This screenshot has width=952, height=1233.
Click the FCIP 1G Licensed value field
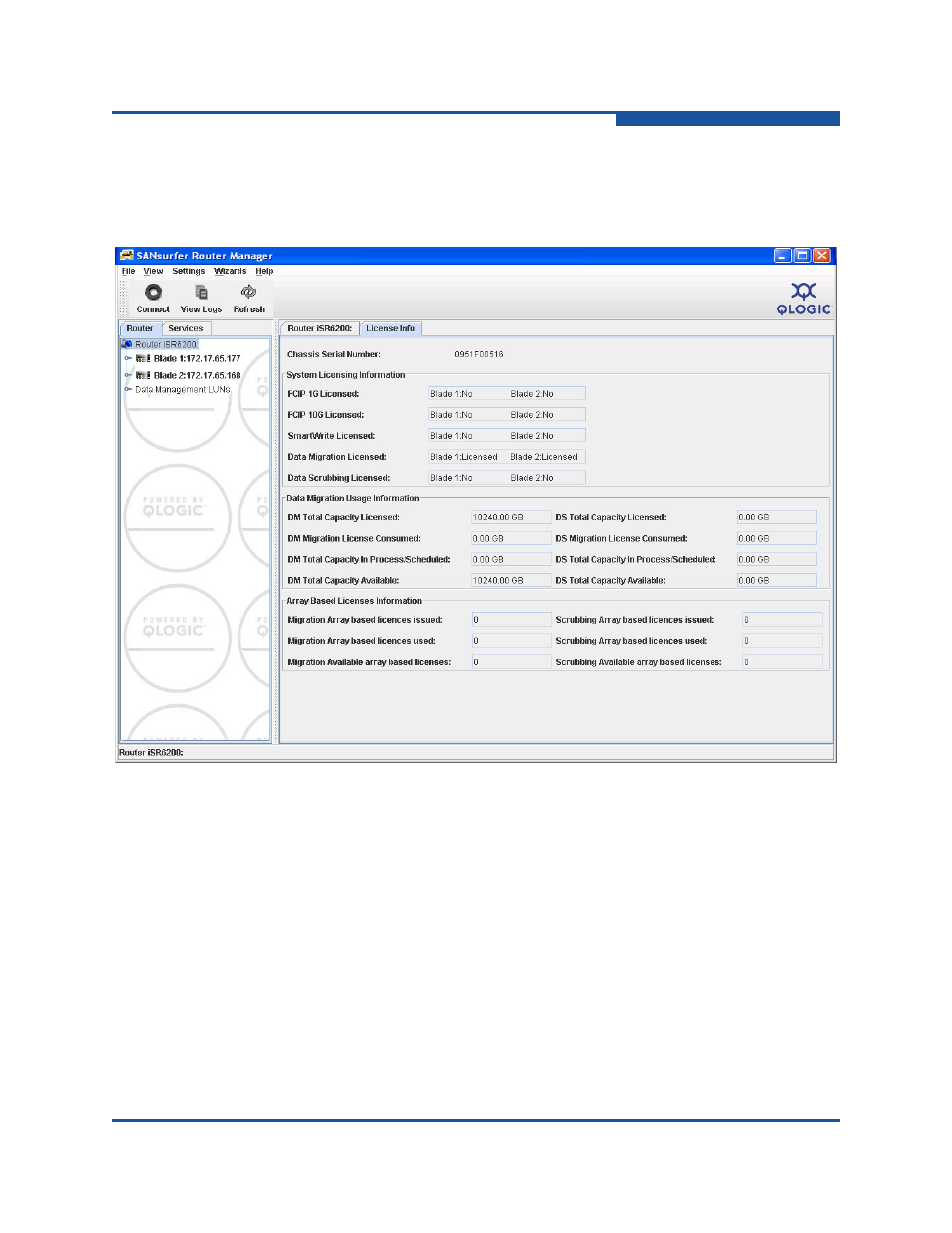[506, 394]
